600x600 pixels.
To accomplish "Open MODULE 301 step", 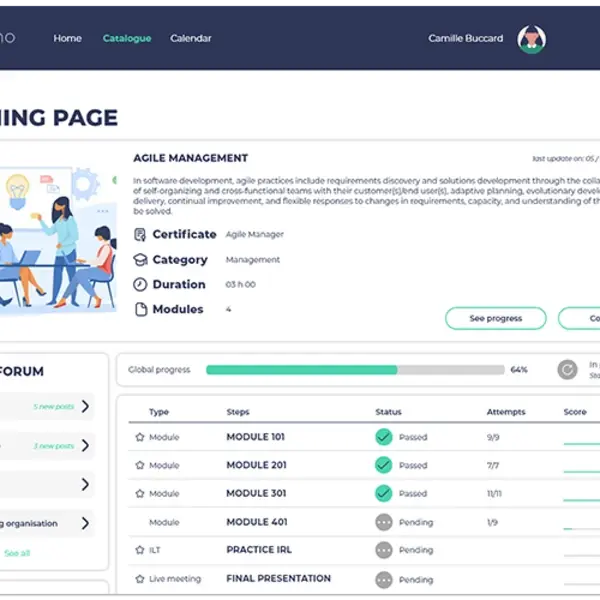I will click(x=256, y=493).
